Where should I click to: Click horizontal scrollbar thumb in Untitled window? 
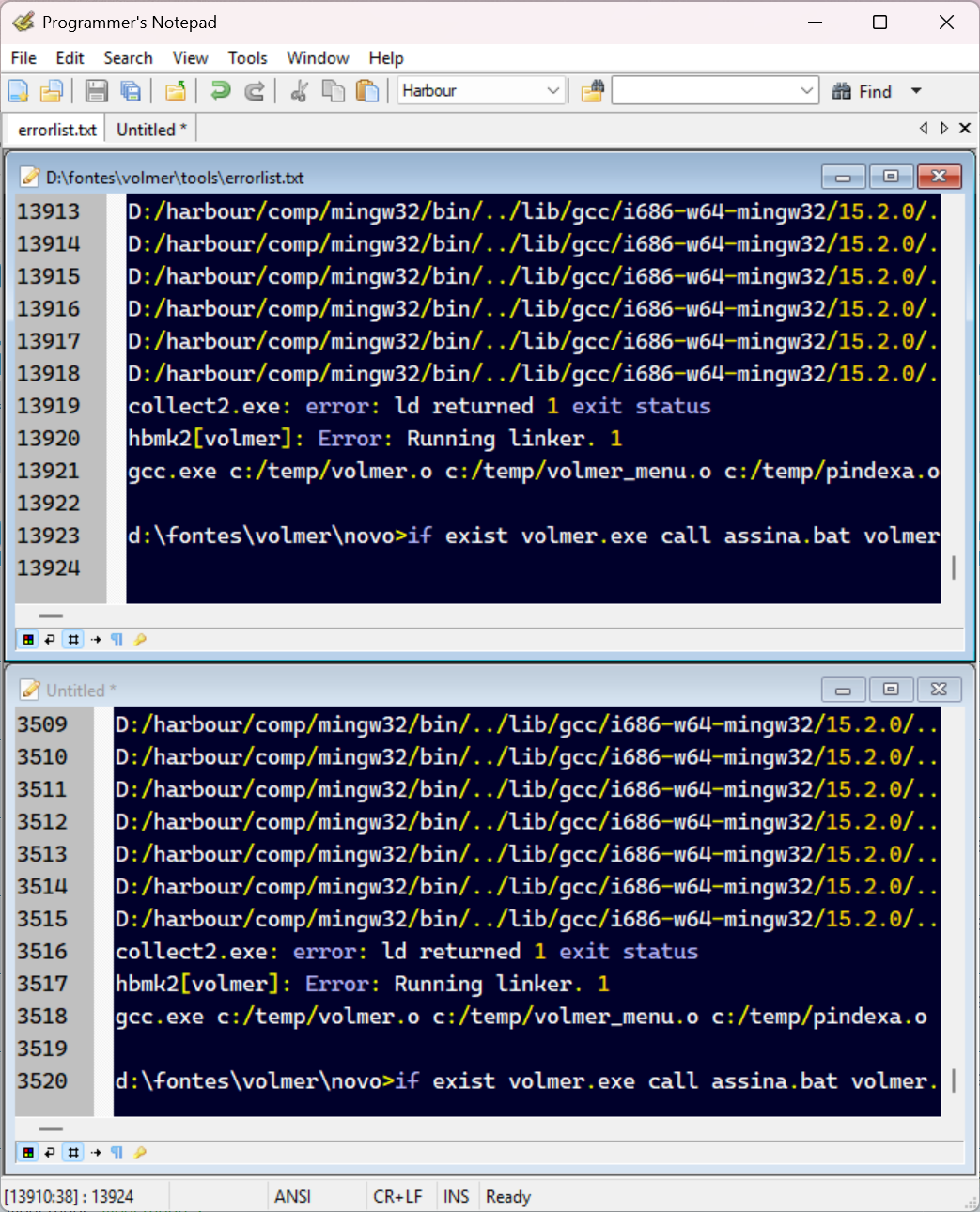pos(51,1129)
